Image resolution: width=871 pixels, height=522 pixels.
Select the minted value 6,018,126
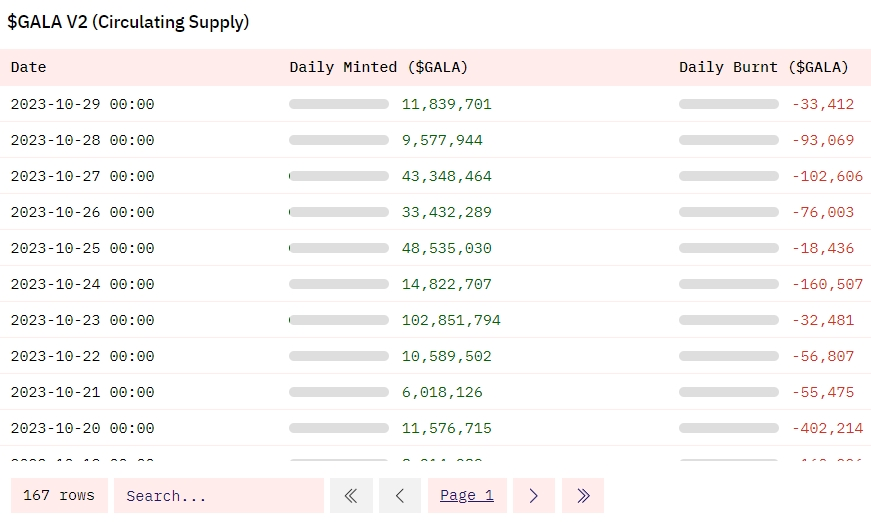(x=442, y=392)
